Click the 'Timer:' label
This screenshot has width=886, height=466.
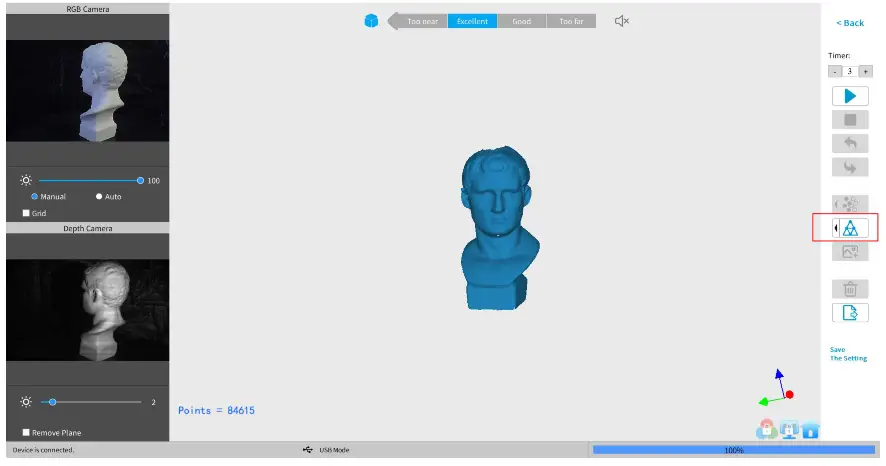pos(839,55)
